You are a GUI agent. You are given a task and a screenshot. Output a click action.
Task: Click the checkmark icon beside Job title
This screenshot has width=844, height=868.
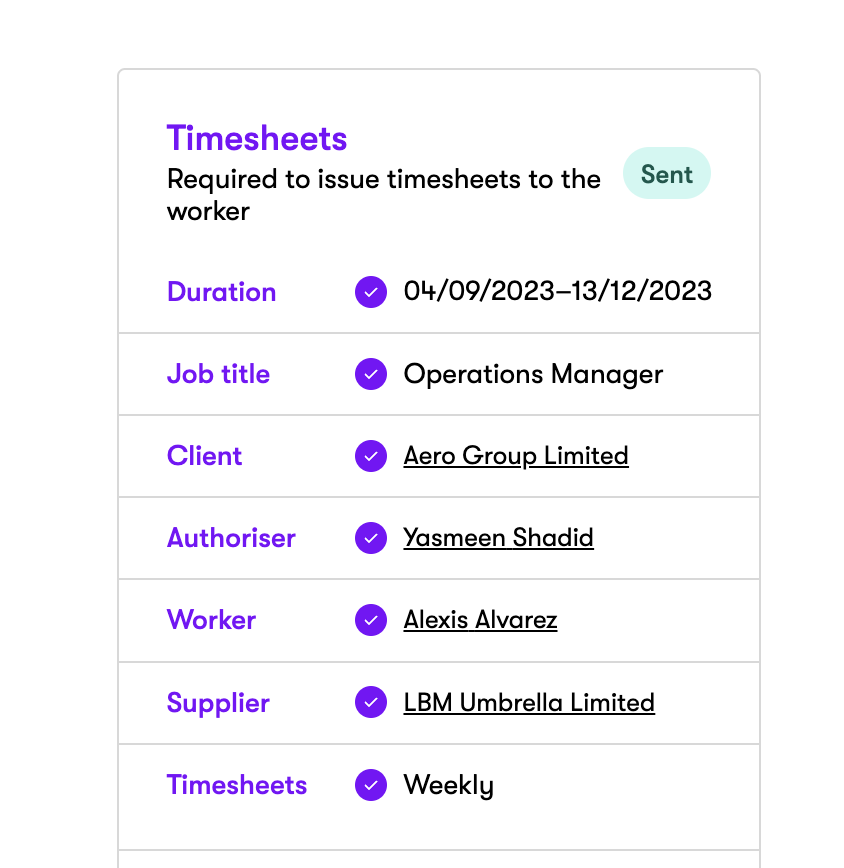tap(371, 374)
